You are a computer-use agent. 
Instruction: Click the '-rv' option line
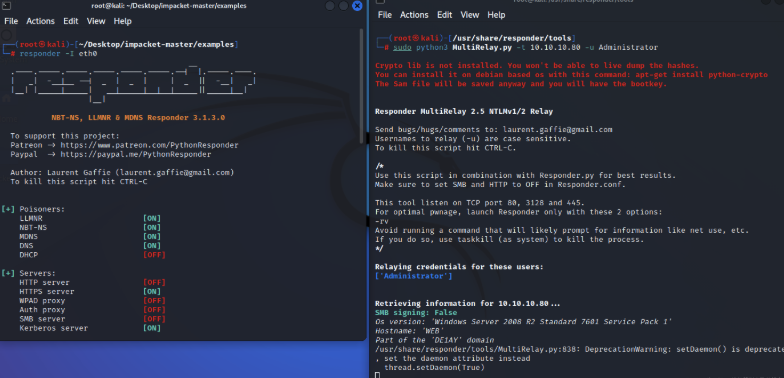(x=382, y=221)
